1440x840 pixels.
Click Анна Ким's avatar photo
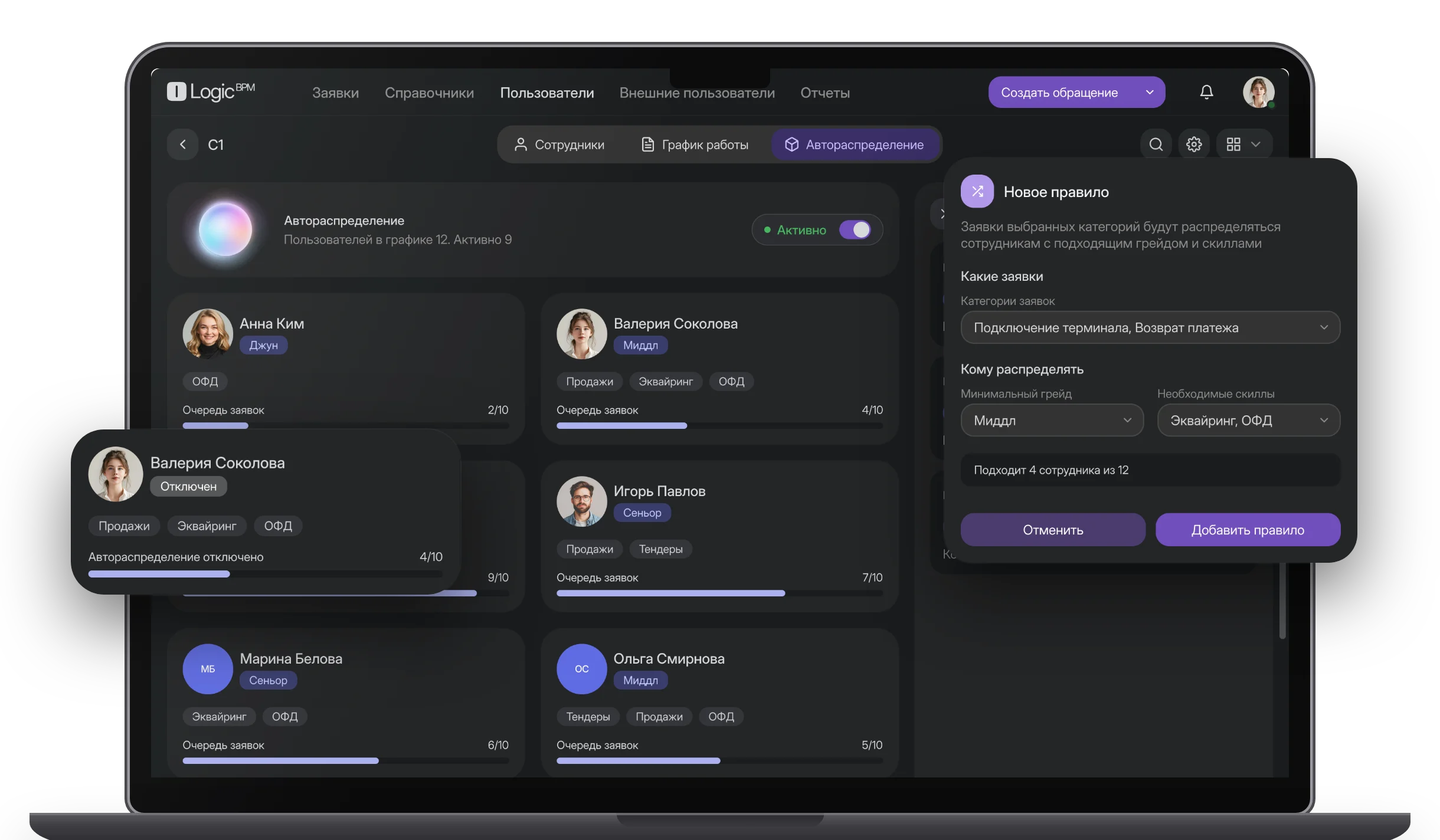(208, 334)
